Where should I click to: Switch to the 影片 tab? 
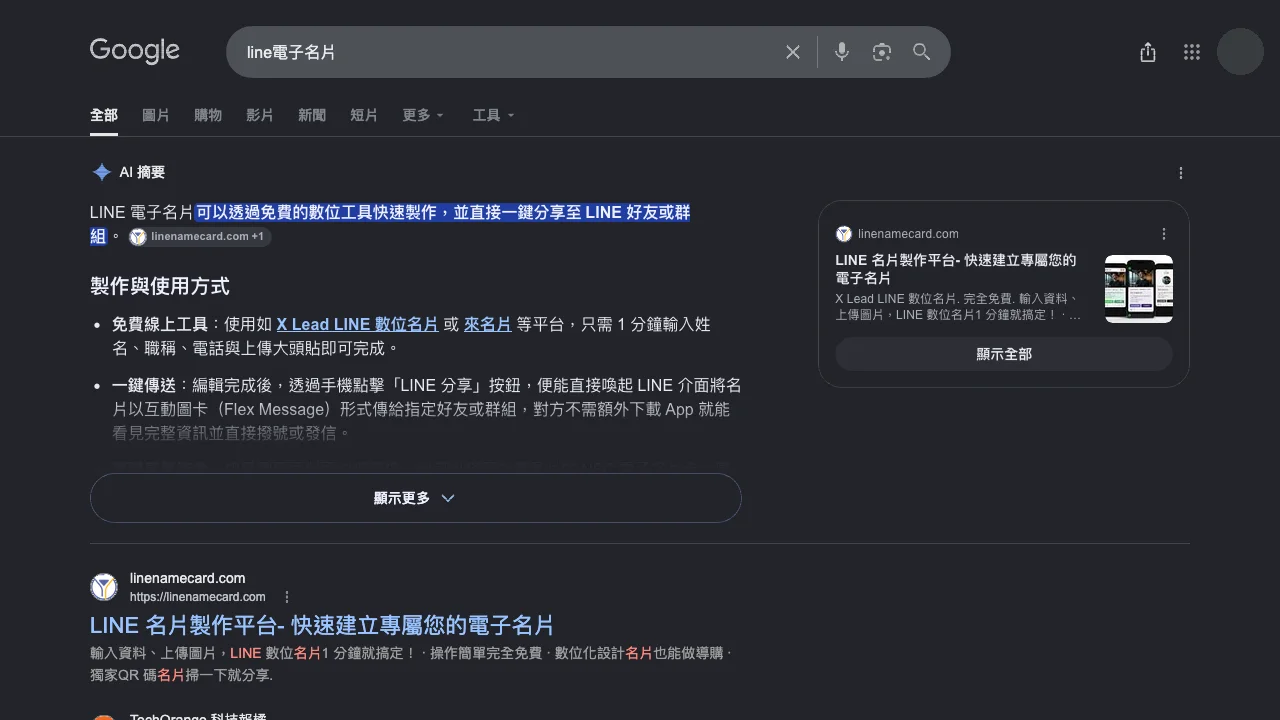point(260,115)
